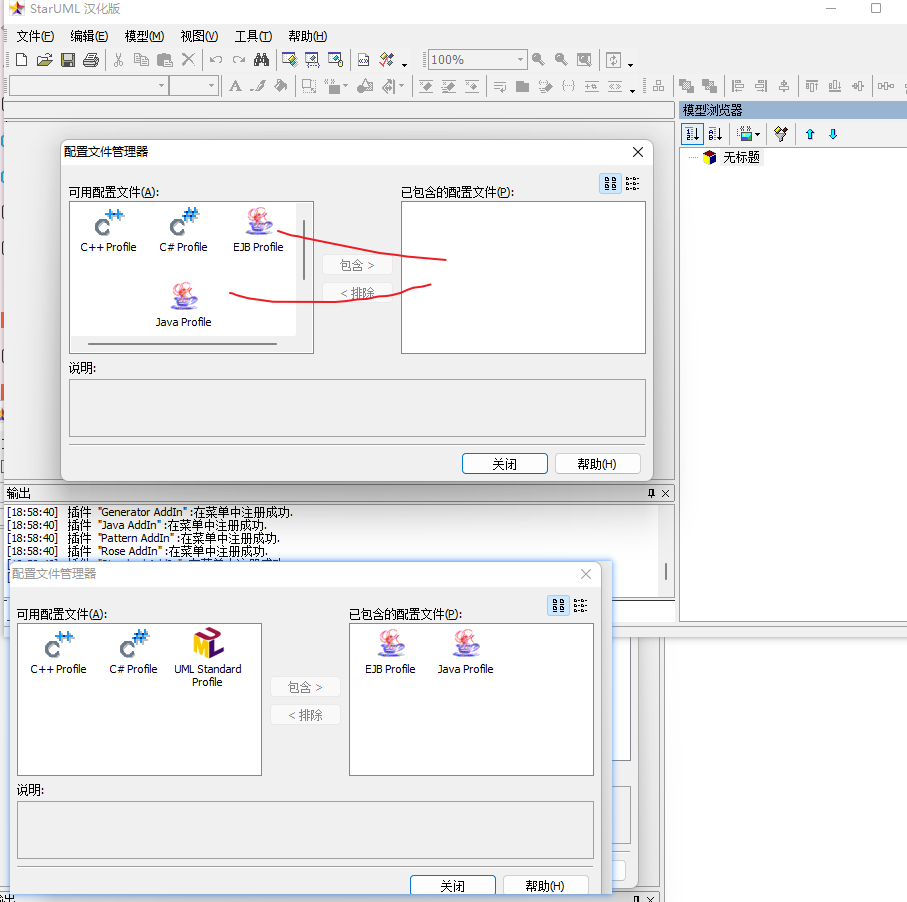Screen dimensions: 907x902
Task: Toggle sort by storage order in model browser
Action: pyautogui.click(x=692, y=134)
